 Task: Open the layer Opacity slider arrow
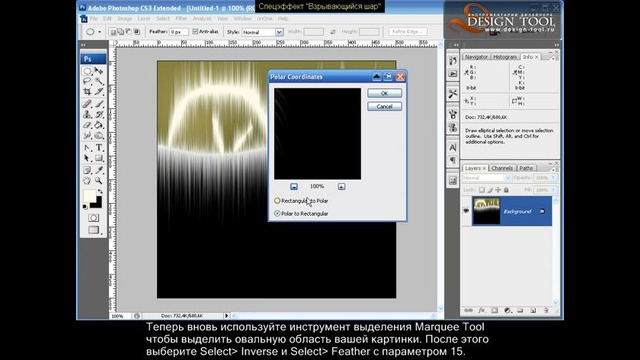coord(554,178)
